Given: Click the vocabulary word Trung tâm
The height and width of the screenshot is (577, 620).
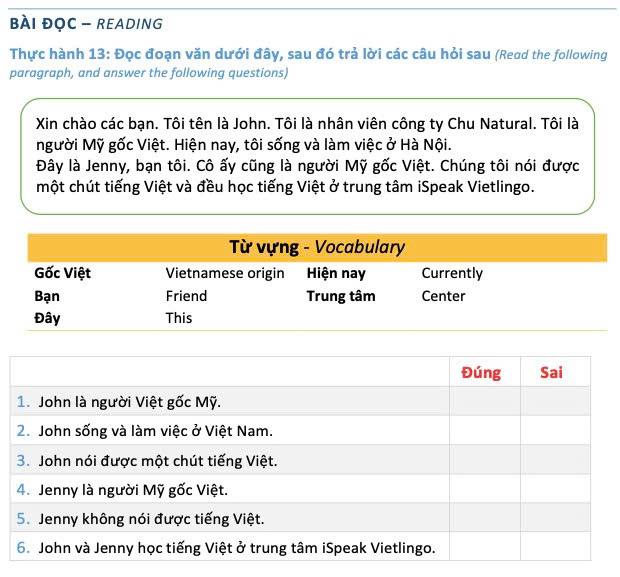Looking at the screenshot, I should tap(341, 296).
